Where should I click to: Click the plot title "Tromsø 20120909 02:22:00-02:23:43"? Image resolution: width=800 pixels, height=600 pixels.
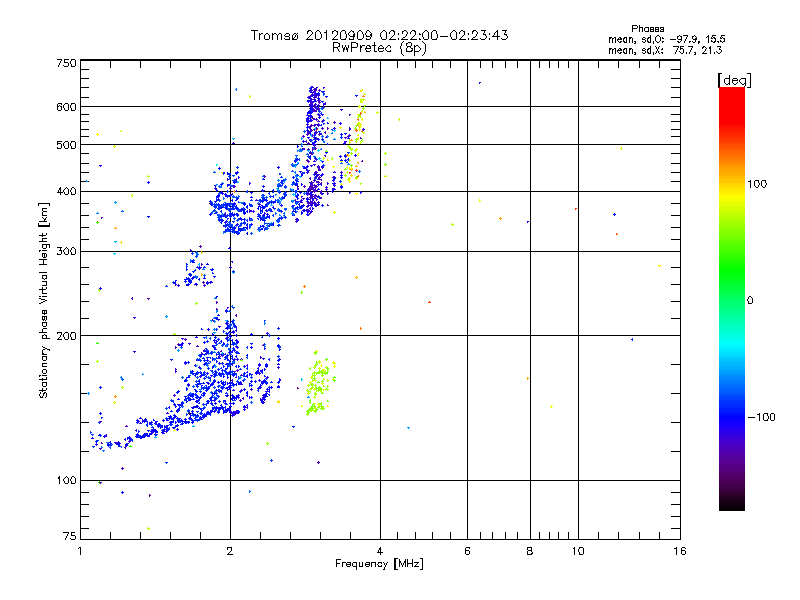(379, 35)
